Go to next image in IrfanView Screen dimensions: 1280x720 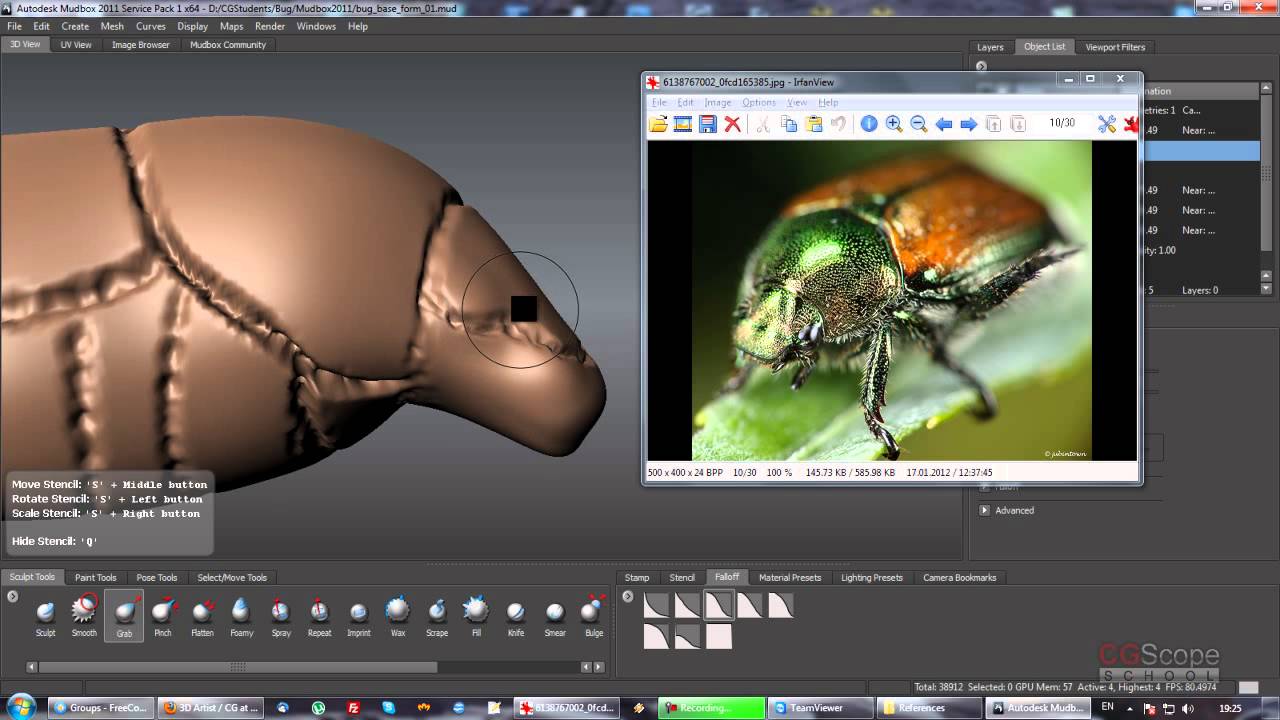point(968,124)
